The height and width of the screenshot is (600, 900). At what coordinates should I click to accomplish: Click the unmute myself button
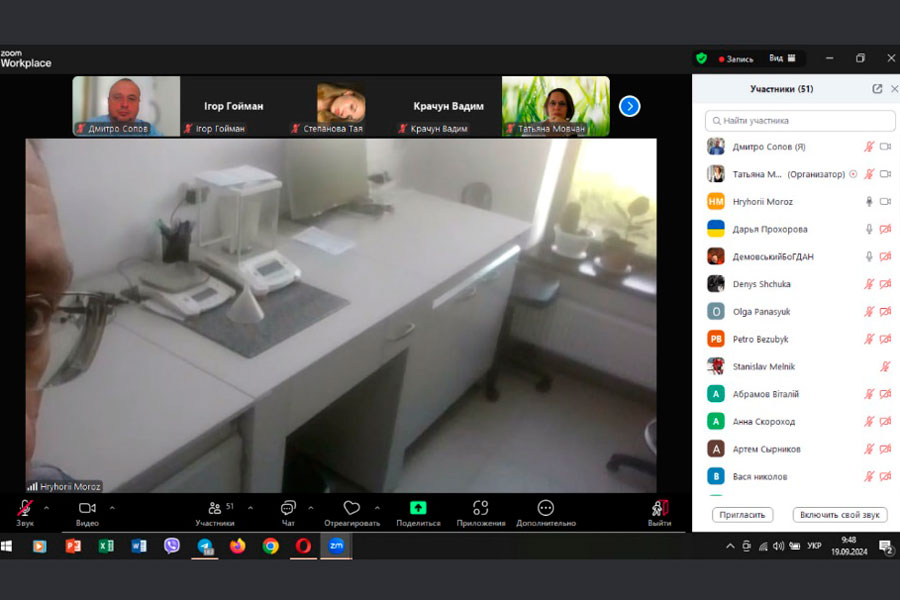coord(840,515)
